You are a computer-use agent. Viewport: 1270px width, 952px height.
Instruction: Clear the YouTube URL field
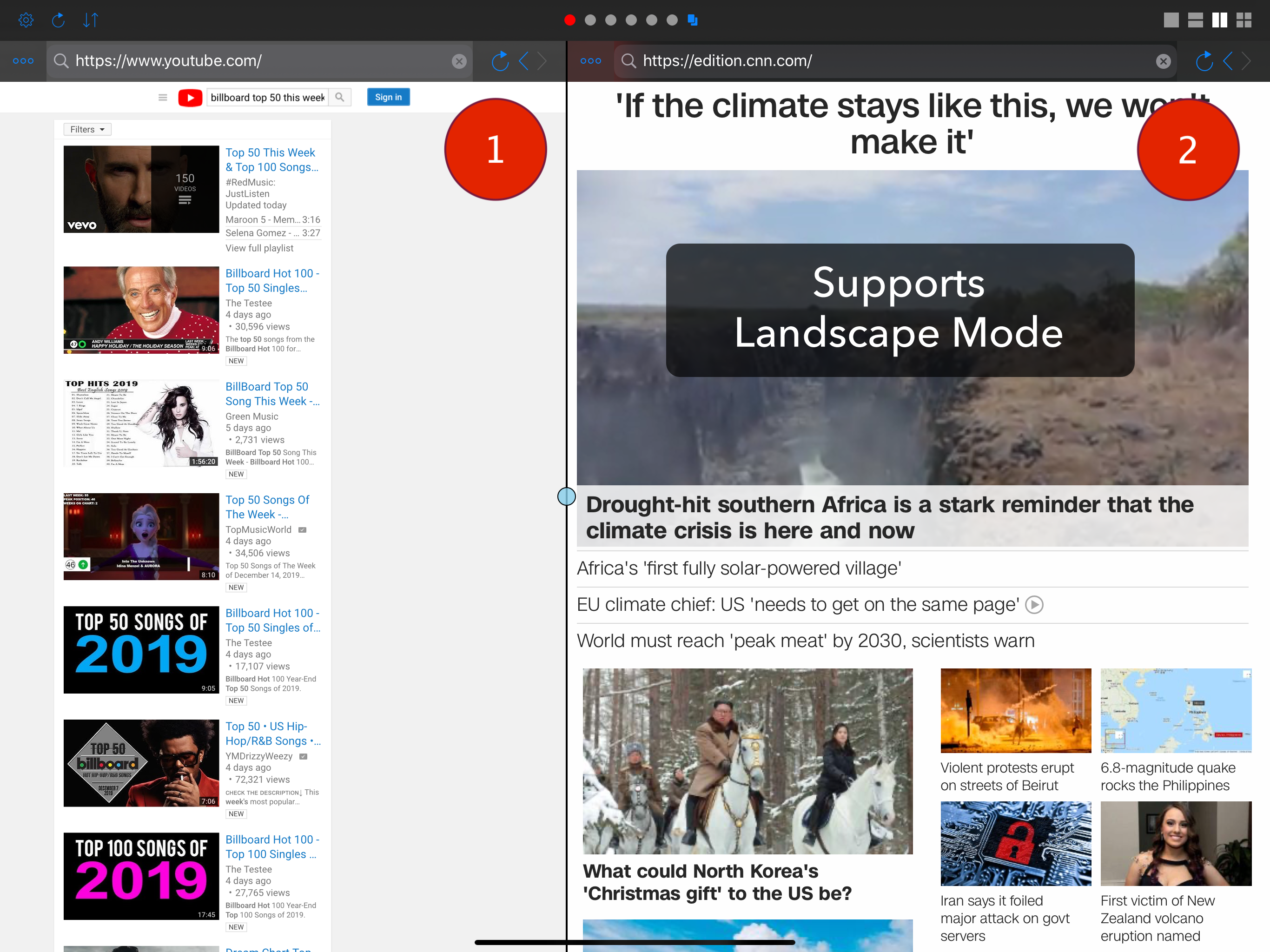tap(459, 61)
